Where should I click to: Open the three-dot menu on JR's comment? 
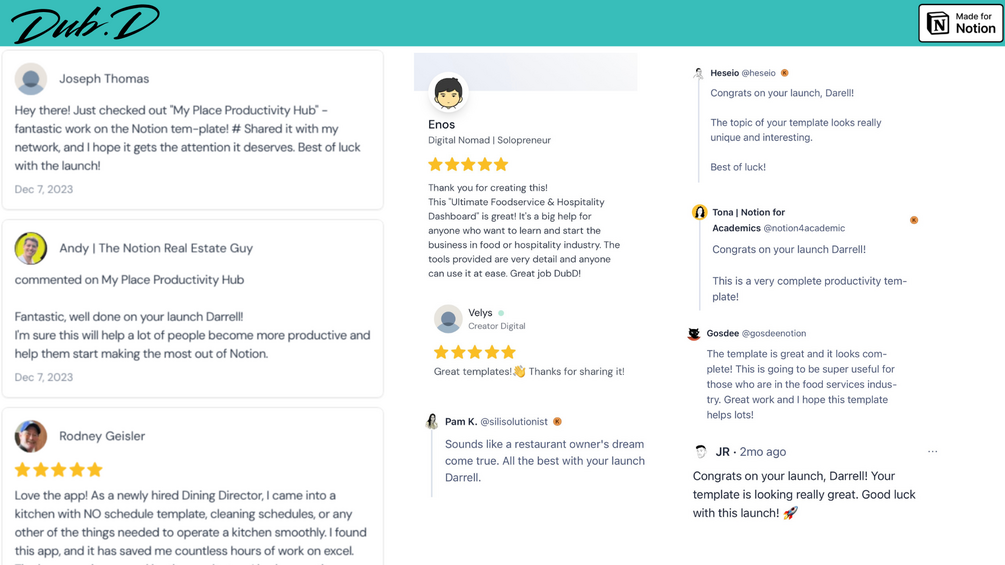point(932,452)
